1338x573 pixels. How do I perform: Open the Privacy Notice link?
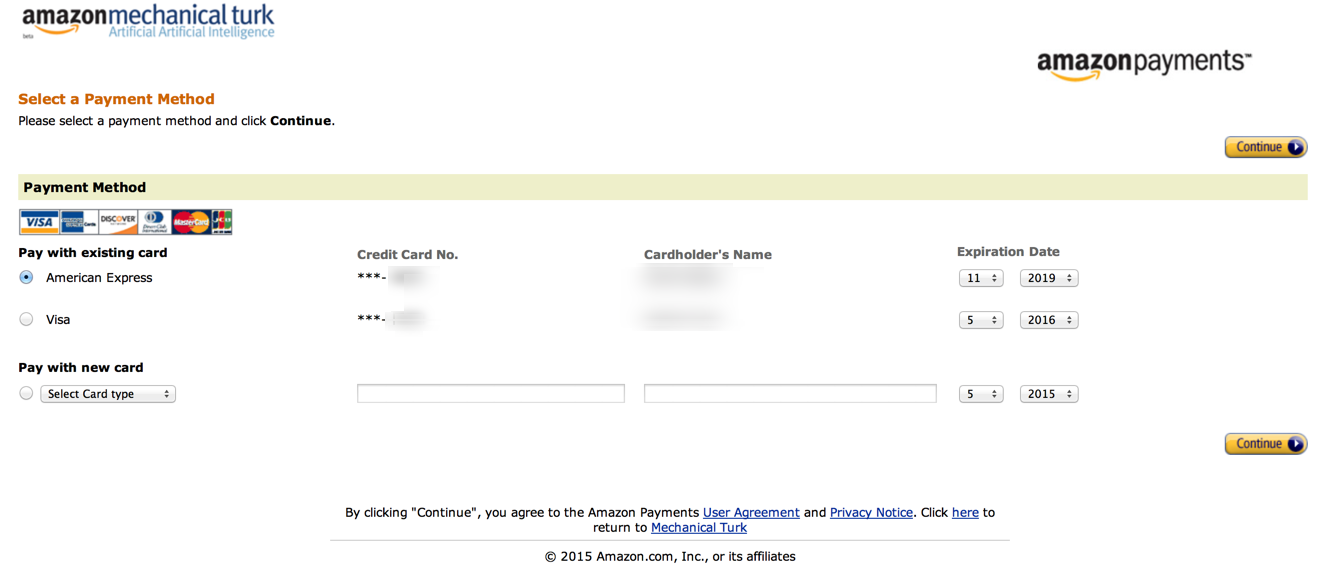pyautogui.click(x=871, y=512)
